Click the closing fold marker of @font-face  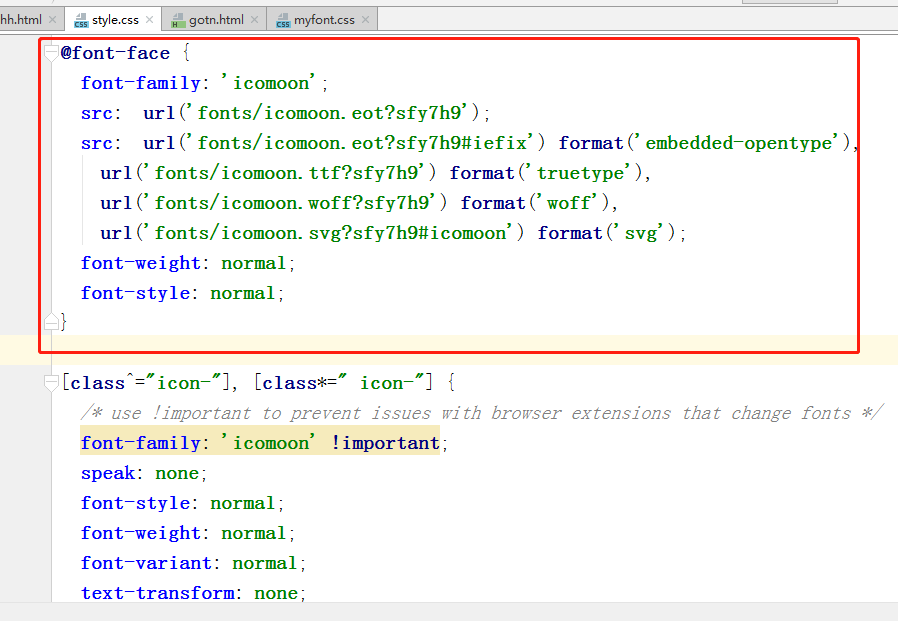pyautogui.click(x=52, y=322)
